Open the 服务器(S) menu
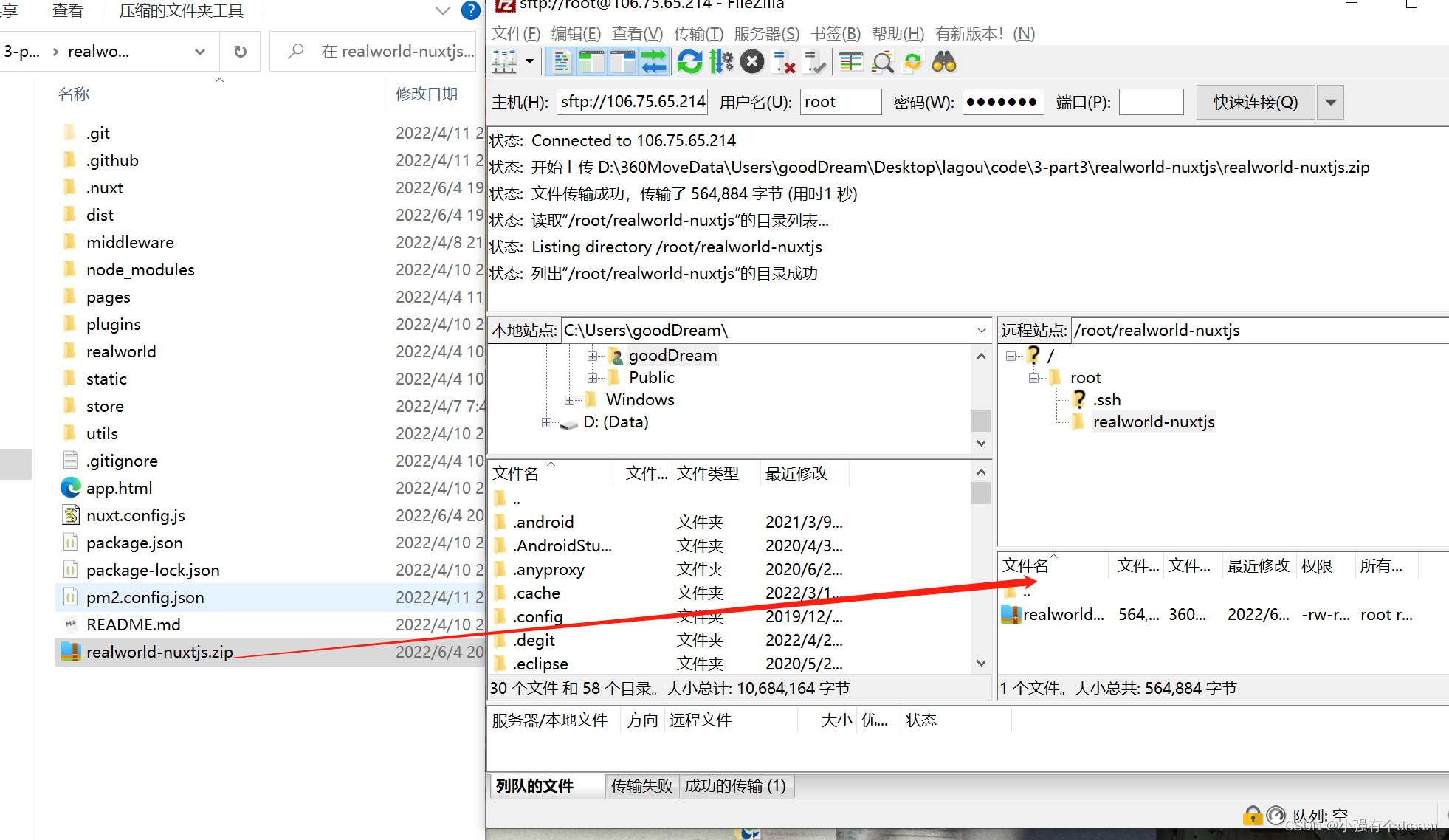Viewport: 1449px width, 840px height. 766,33
